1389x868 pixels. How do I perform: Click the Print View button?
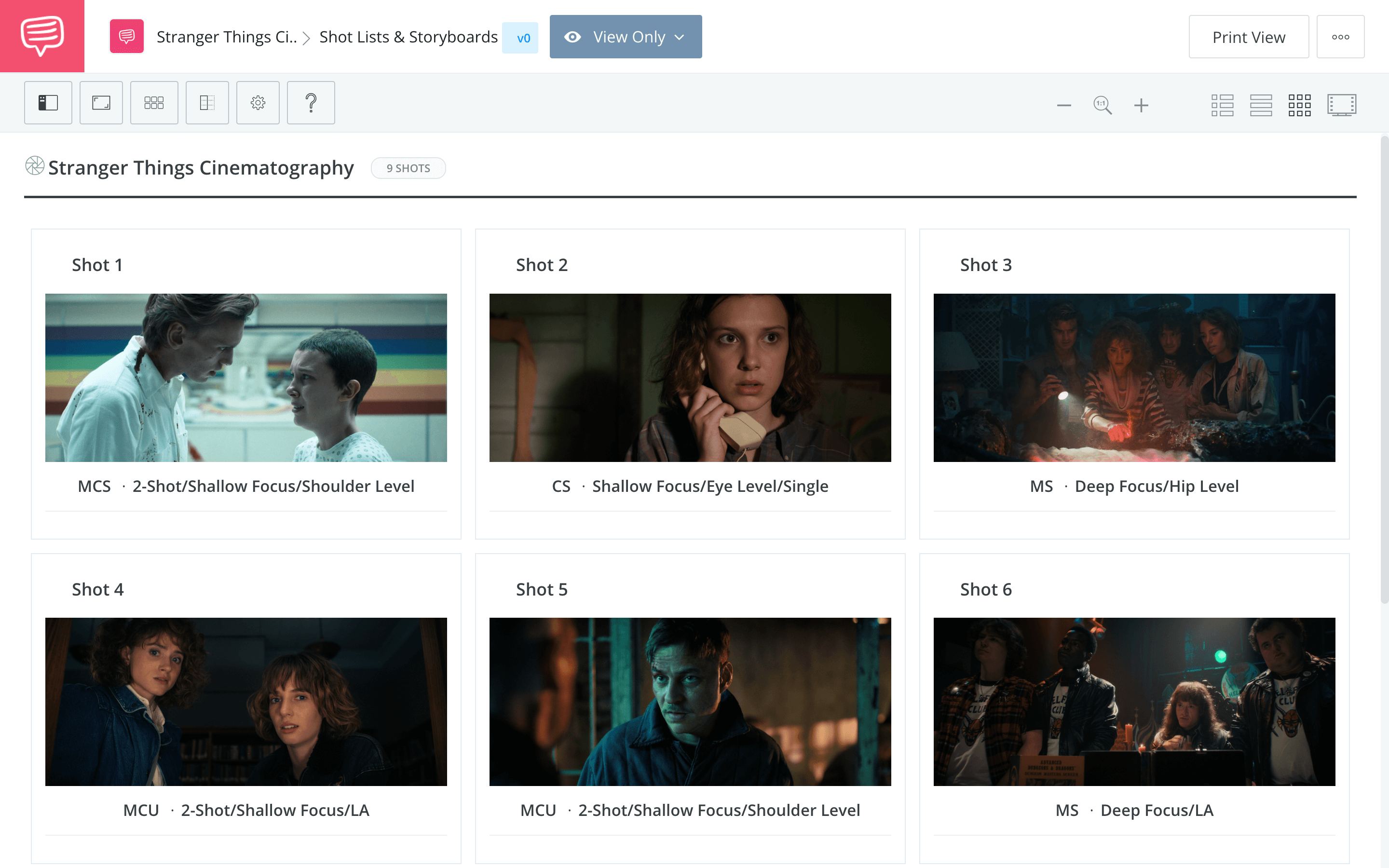tap(1248, 36)
